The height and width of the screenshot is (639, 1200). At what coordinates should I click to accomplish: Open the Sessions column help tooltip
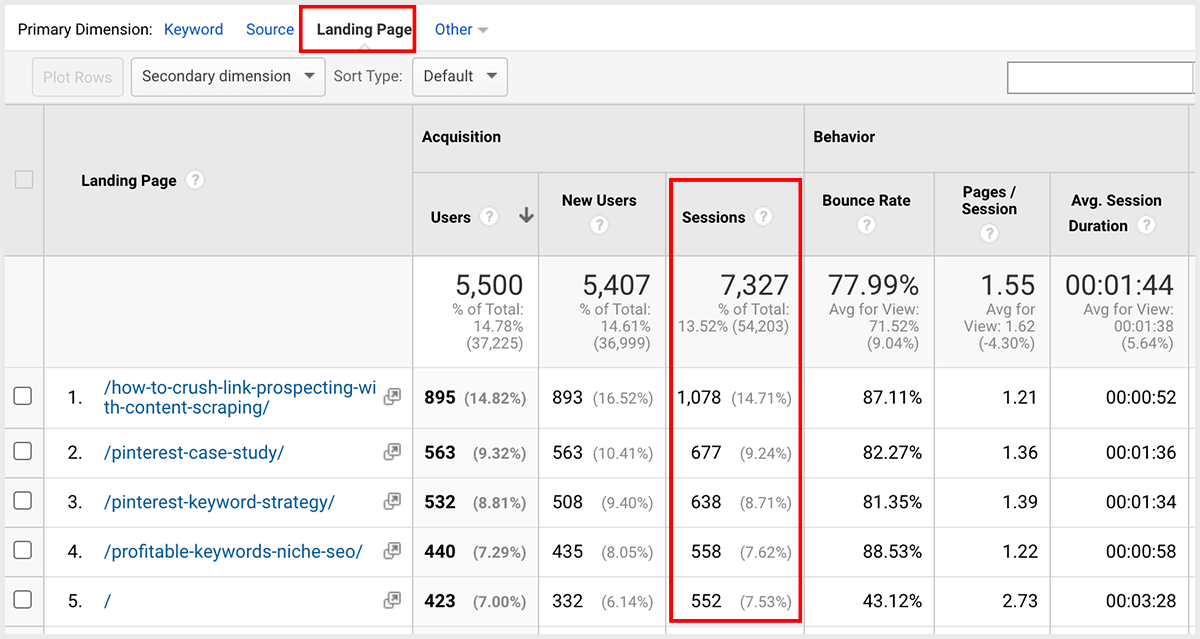[x=765, y=217]
